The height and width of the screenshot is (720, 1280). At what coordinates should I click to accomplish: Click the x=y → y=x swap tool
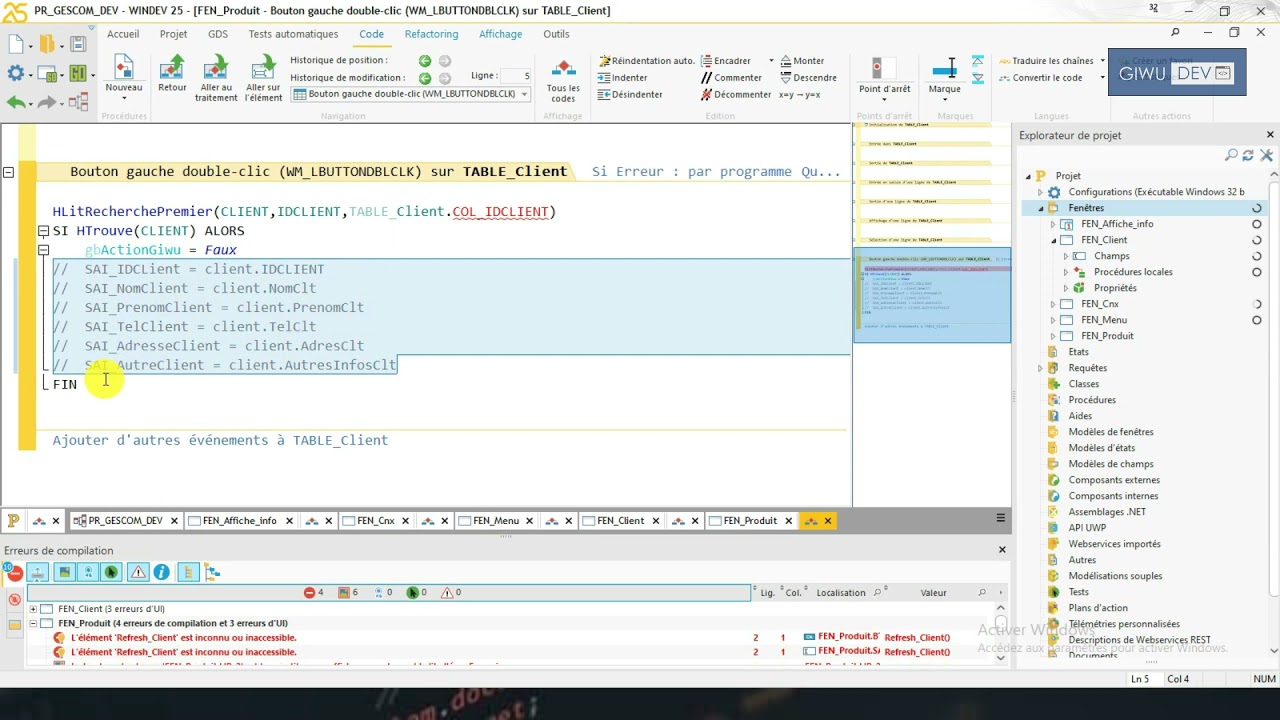tap(799, 95)
